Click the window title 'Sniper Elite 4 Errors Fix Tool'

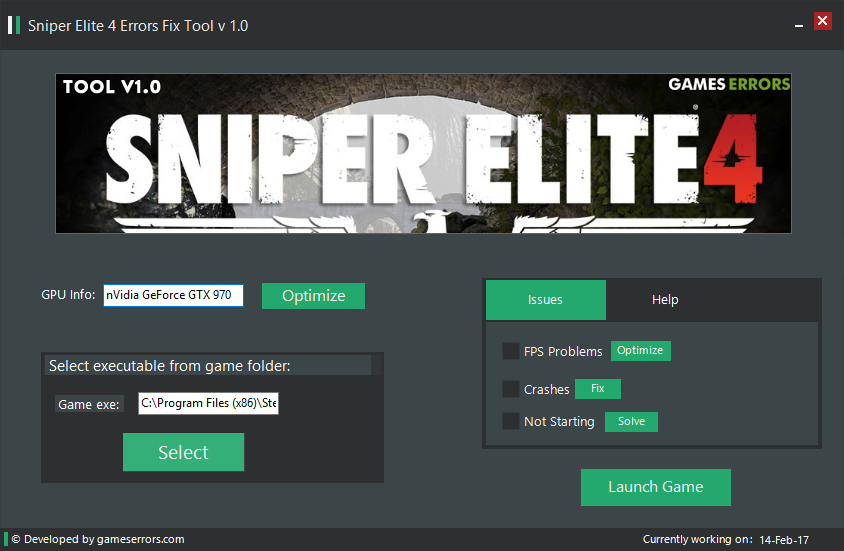tap(138, 26)
